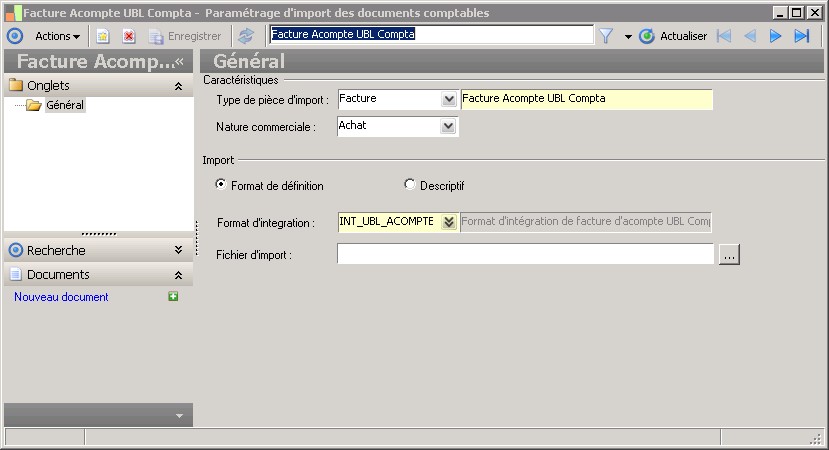This screenshot has width=829, height=450.
Task: Go to the first record
Action: [724, 36]
